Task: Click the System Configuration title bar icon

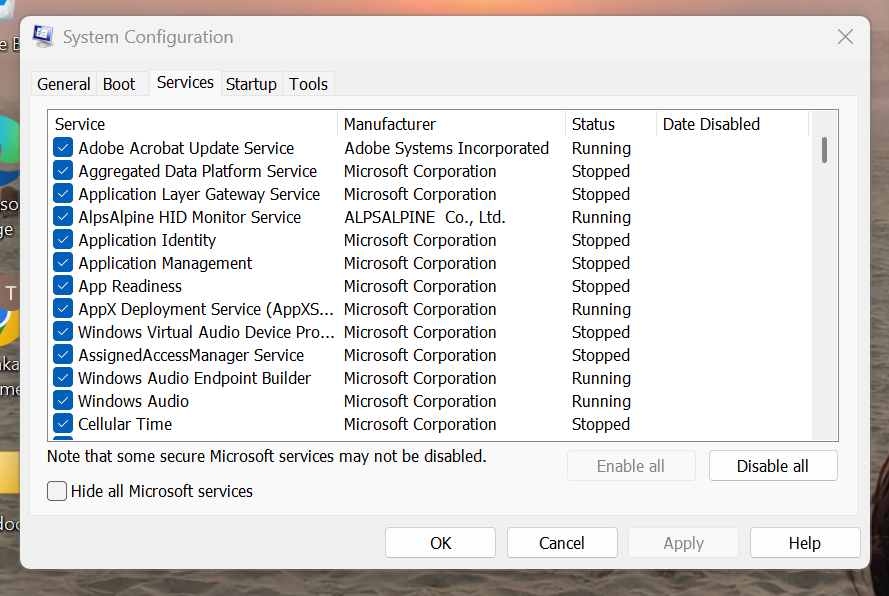Action: [43, 36]
